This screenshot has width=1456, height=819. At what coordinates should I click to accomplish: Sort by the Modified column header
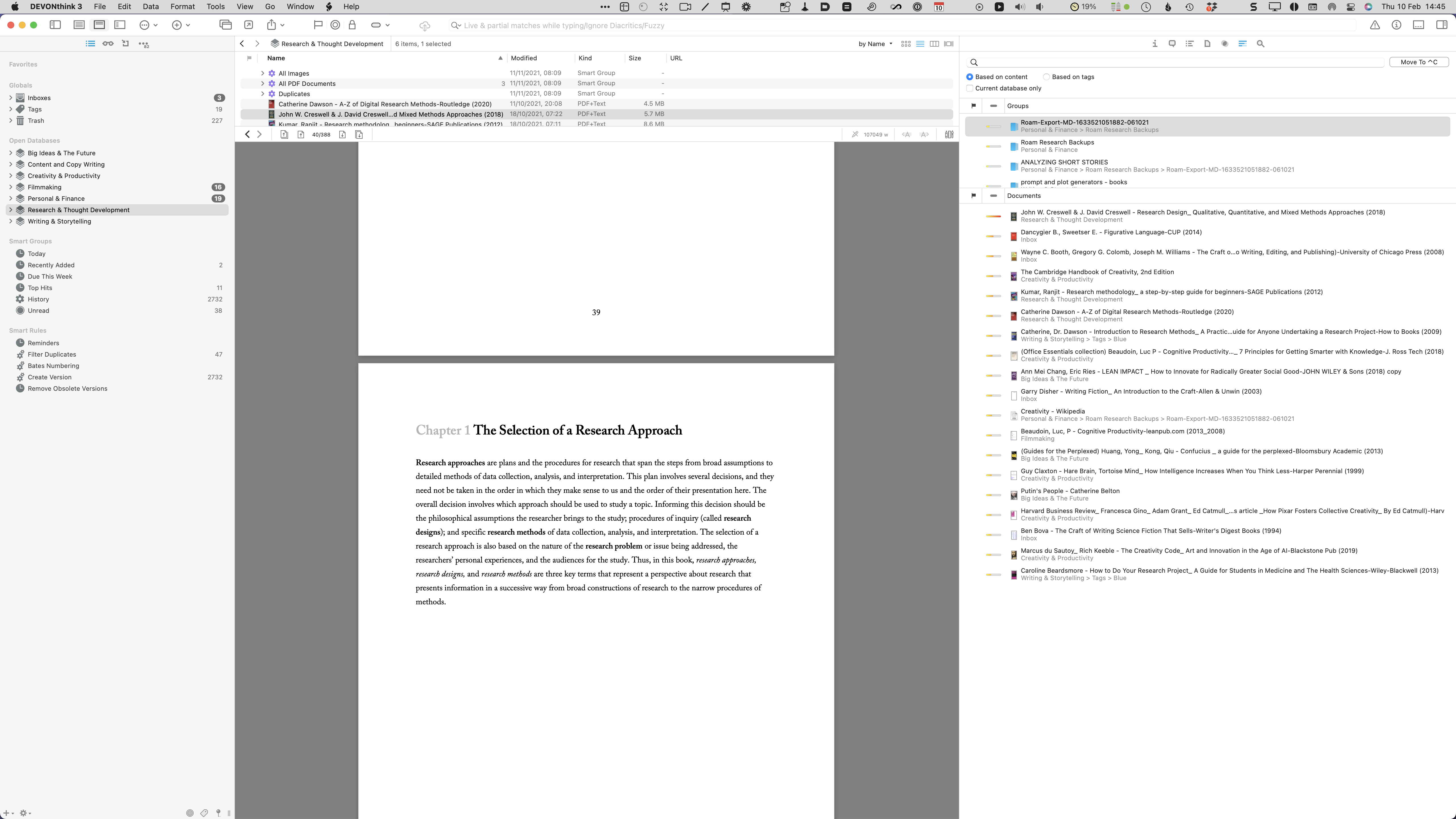(523, 58)
